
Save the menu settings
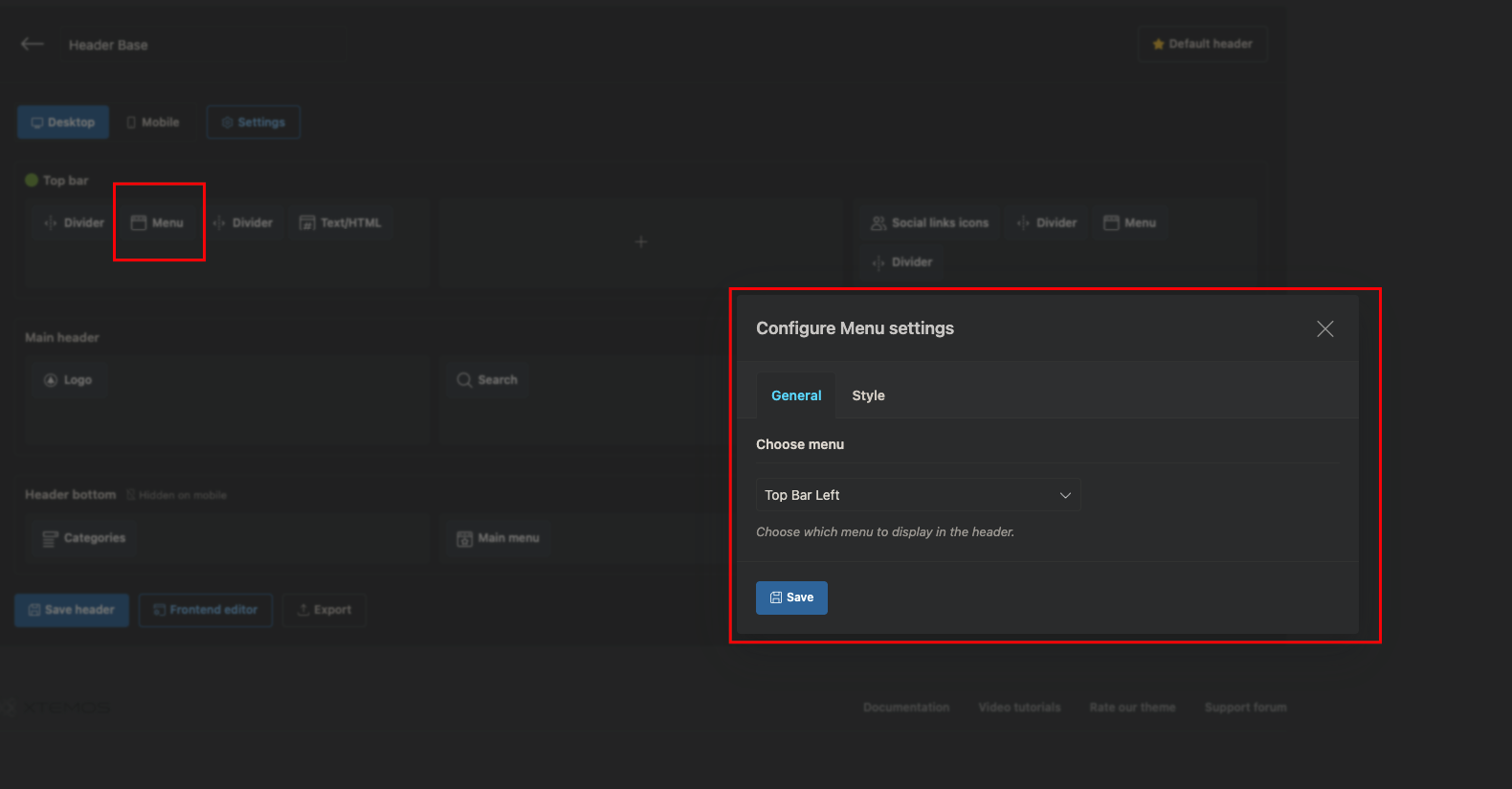(791, 597)
